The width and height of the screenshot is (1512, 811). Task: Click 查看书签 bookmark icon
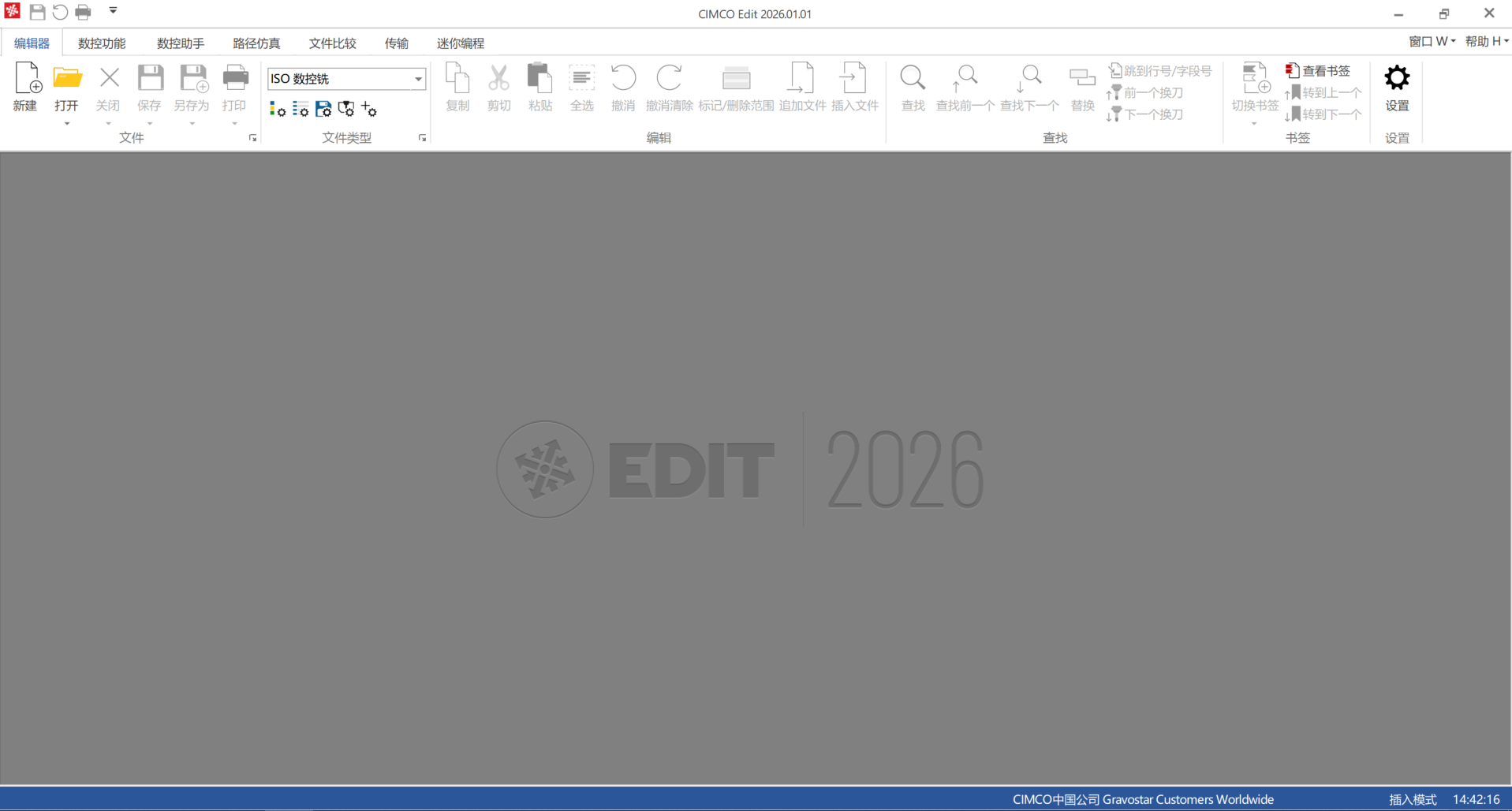(1292, 71)
